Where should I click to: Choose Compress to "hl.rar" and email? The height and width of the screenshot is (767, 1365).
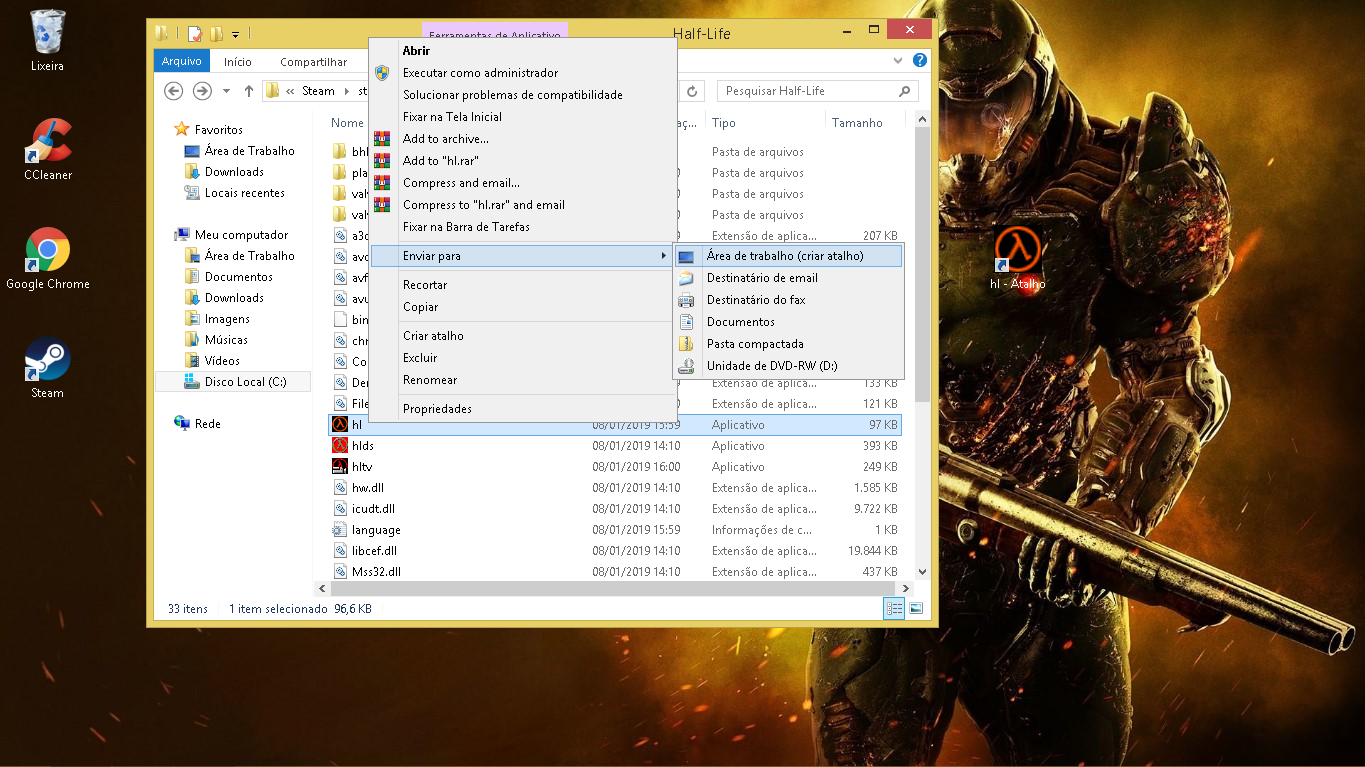tap(524, 205)
